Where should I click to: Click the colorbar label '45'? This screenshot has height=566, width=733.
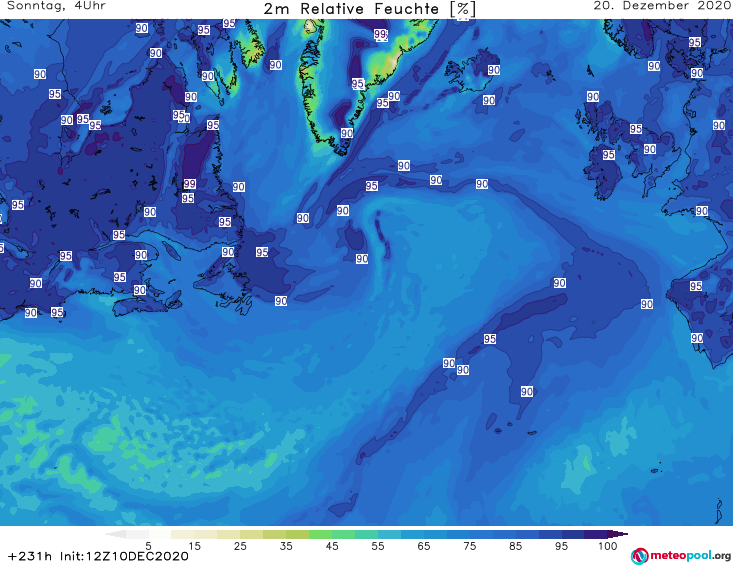coord(332,546)
